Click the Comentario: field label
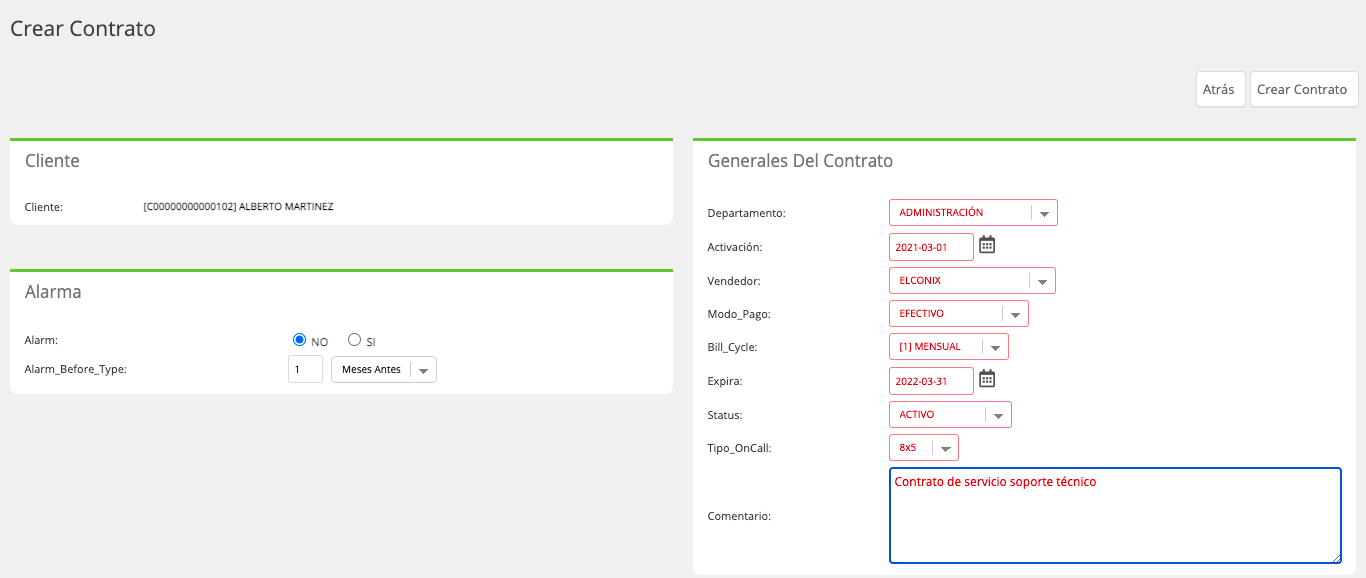Viewport: 1366px width, 578px height. [740, 516]
